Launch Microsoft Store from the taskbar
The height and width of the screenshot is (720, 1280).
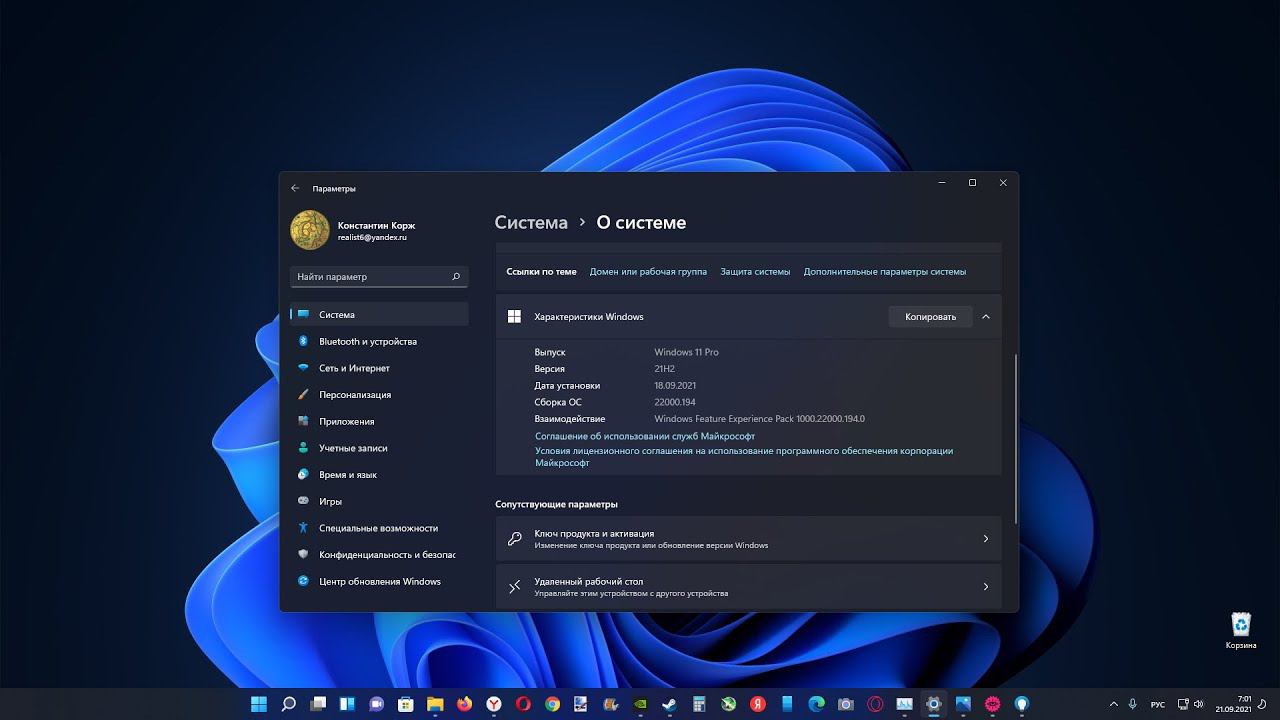click(x=406, y=704)
